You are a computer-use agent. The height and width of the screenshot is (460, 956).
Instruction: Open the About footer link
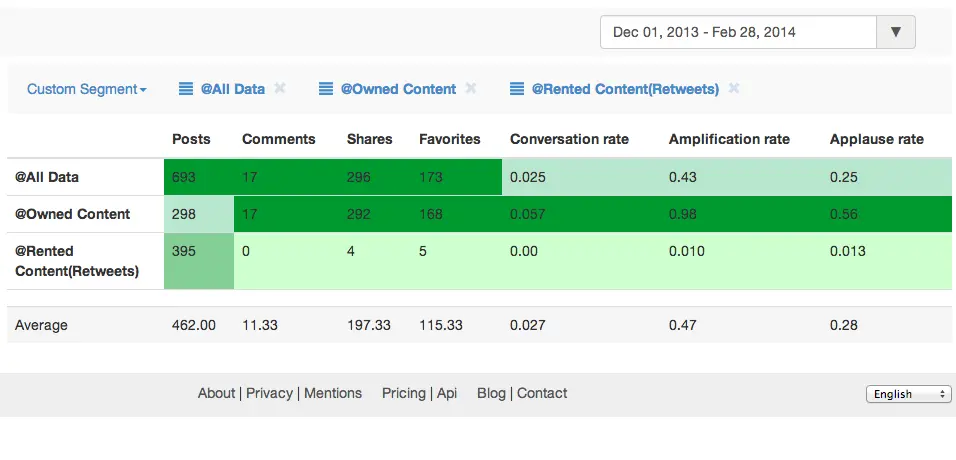tap(216, 393)
